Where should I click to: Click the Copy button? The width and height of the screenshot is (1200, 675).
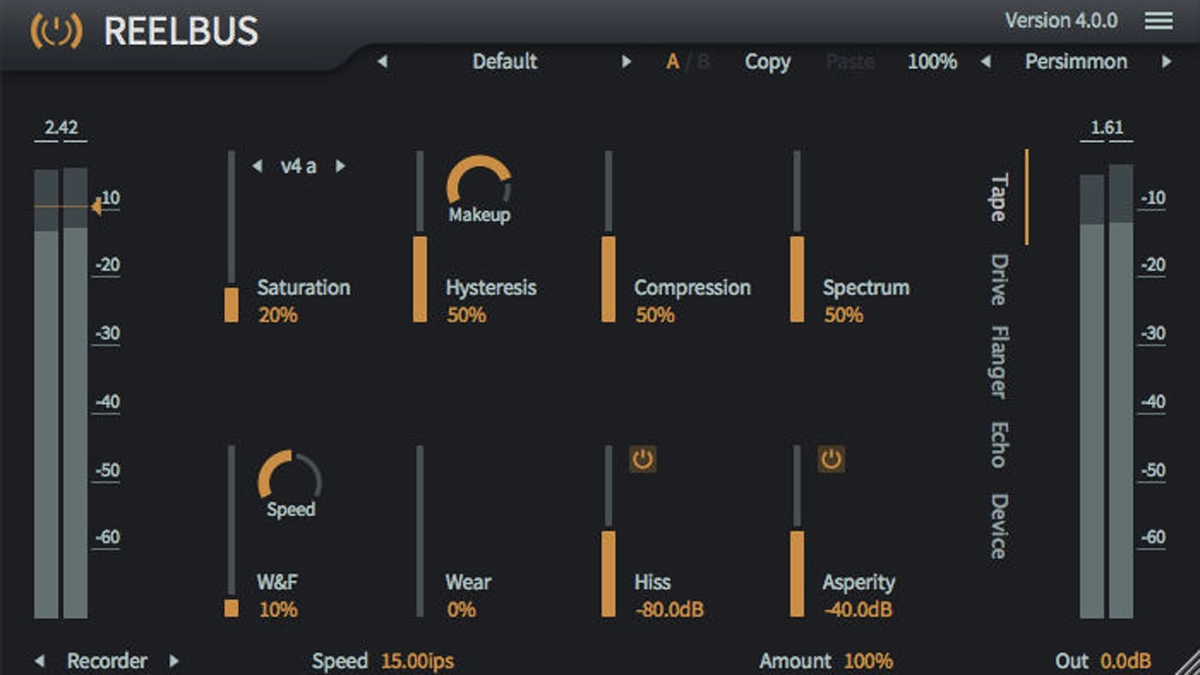point(767,62)
